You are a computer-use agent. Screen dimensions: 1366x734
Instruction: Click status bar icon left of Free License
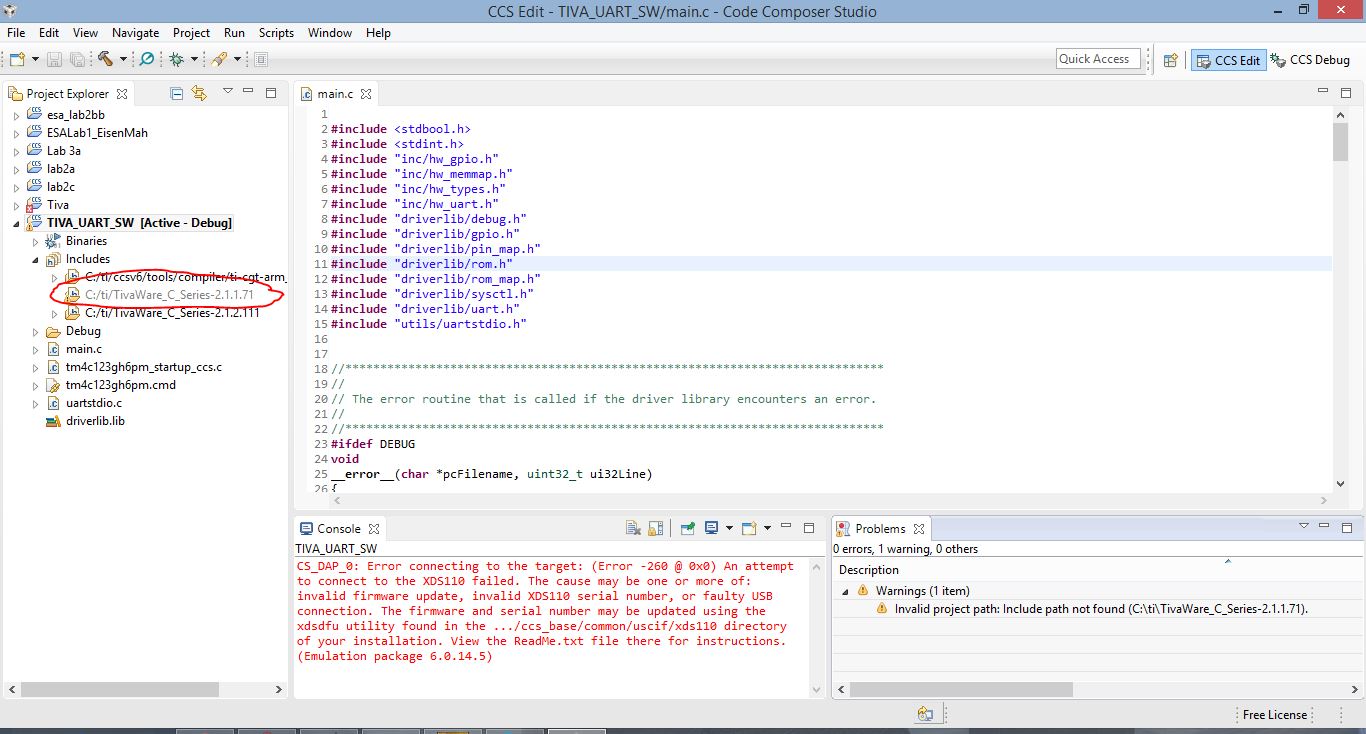pos(926,714)
